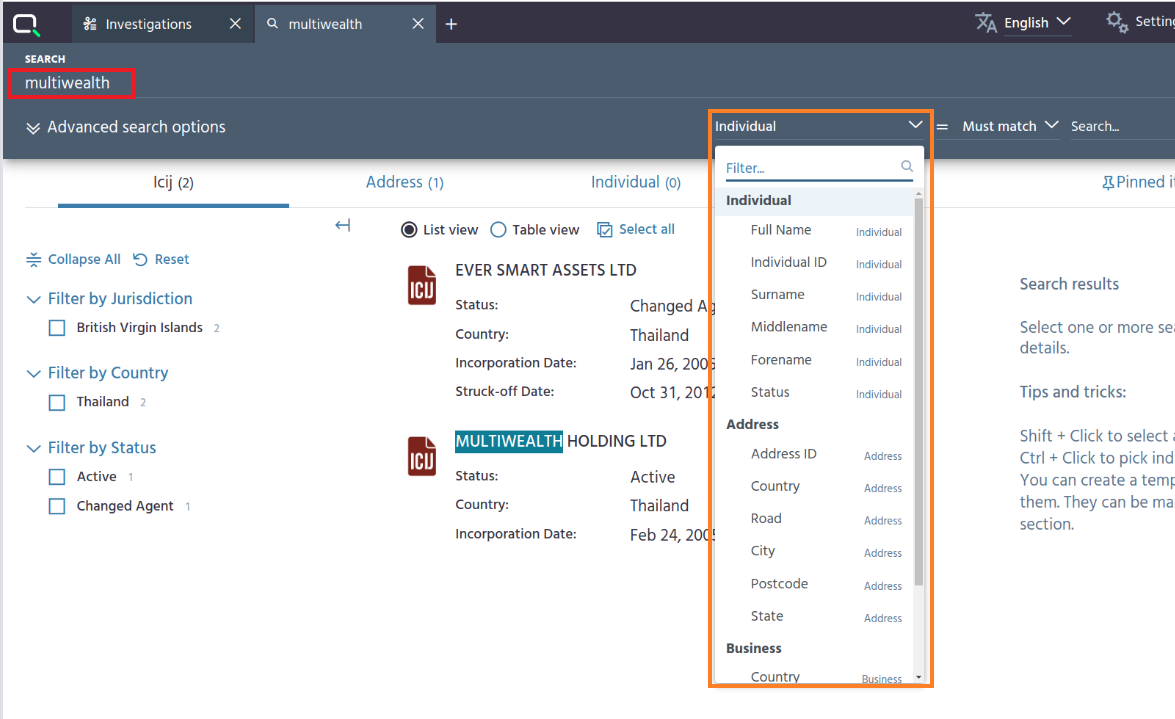
Task: Click the application logo in the top-left corner
Action: (x=27, y=22)
